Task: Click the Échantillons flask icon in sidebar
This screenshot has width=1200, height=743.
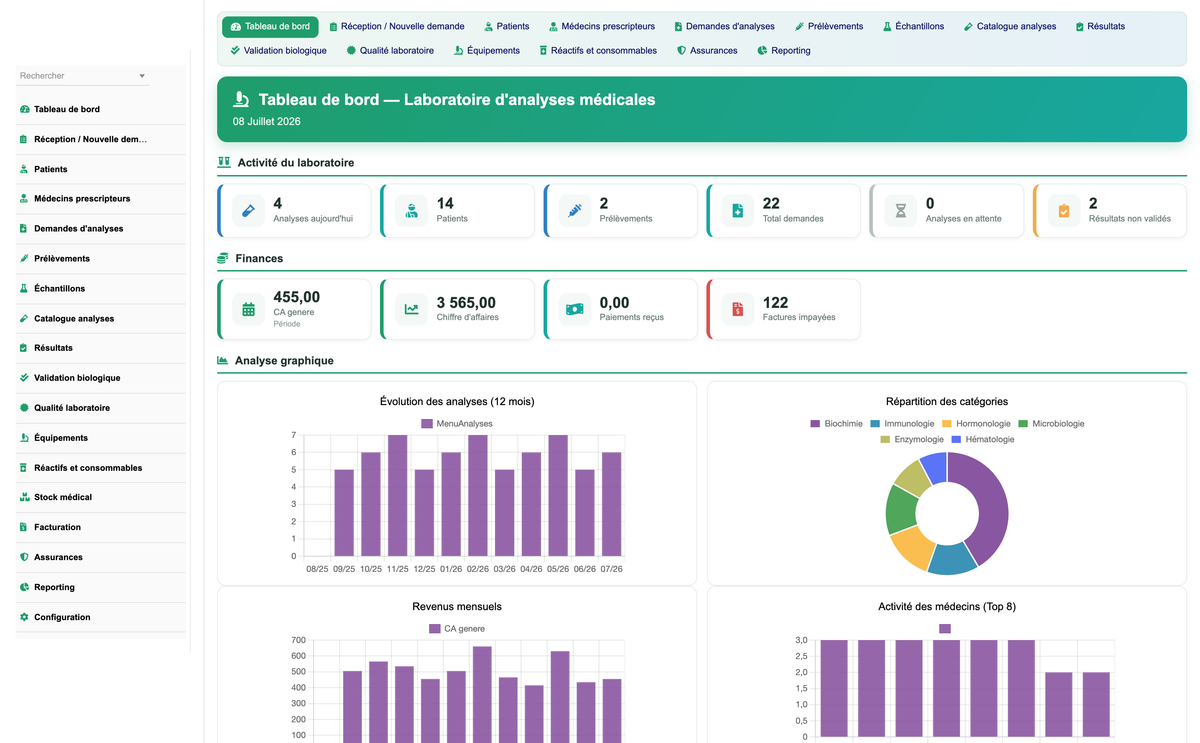Action: [x=24, y=288]
